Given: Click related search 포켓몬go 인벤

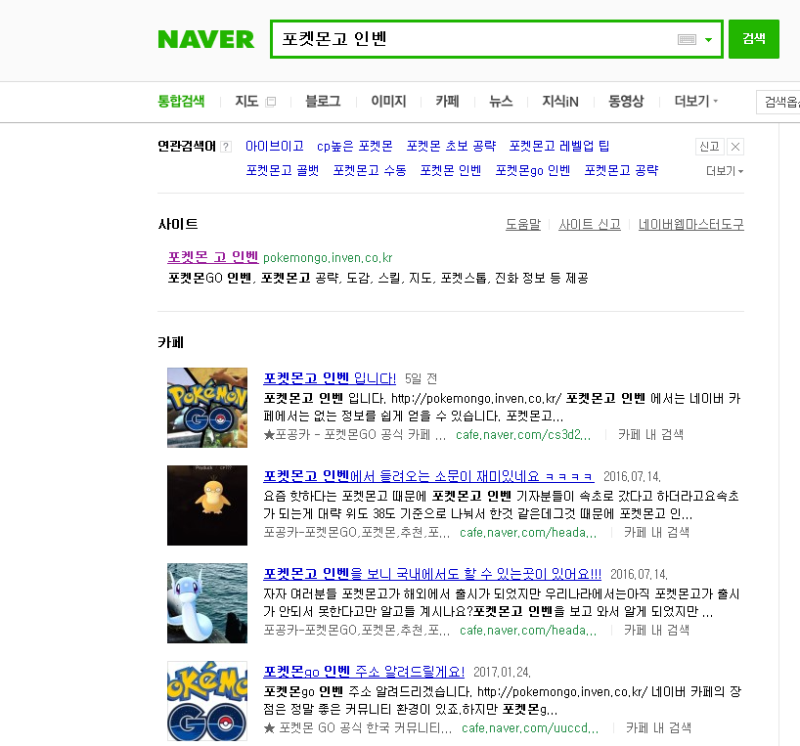Looking at the screenshot, I should (533, 170).
